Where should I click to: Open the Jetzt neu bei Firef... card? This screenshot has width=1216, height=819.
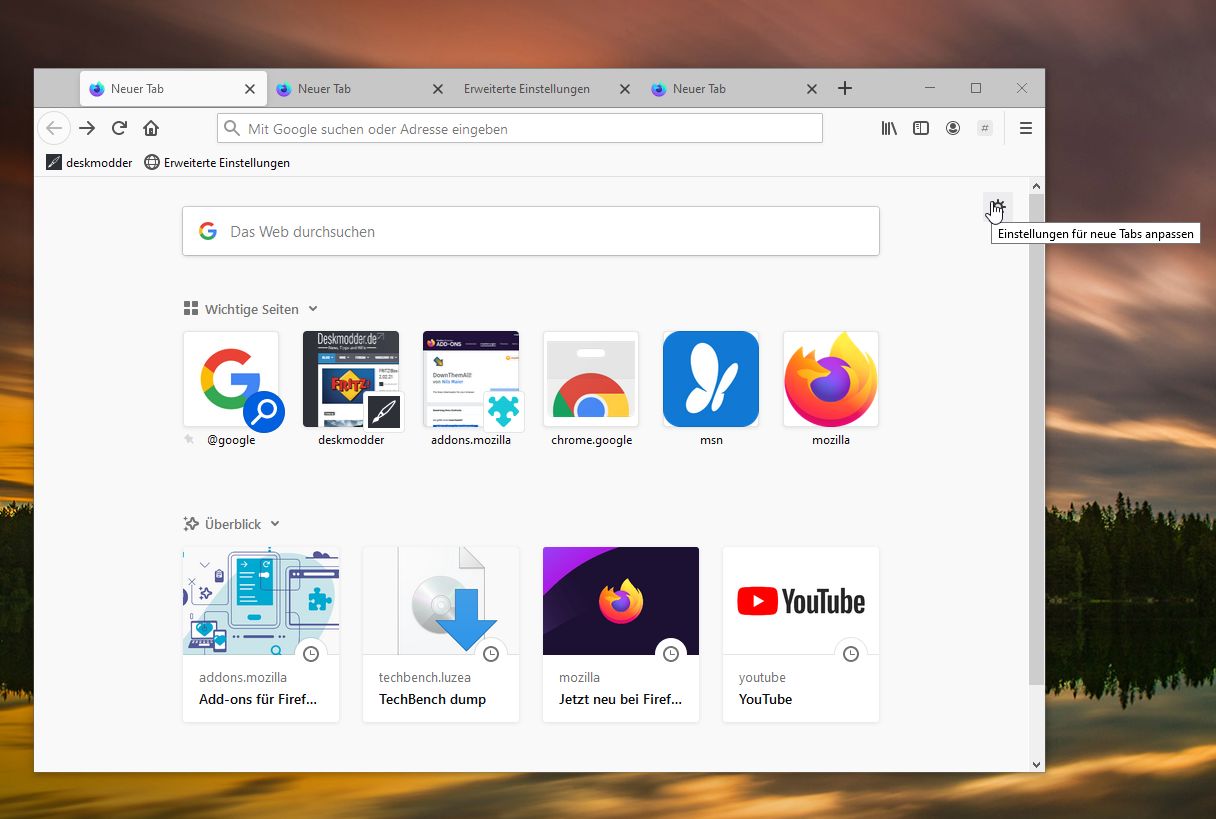click(x=621, y=634)
